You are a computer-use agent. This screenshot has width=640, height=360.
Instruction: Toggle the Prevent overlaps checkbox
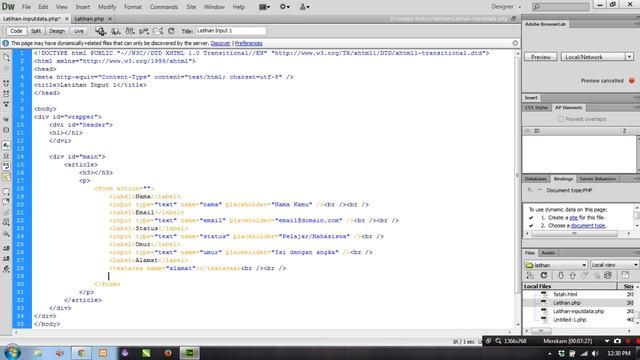pos(561,119)
